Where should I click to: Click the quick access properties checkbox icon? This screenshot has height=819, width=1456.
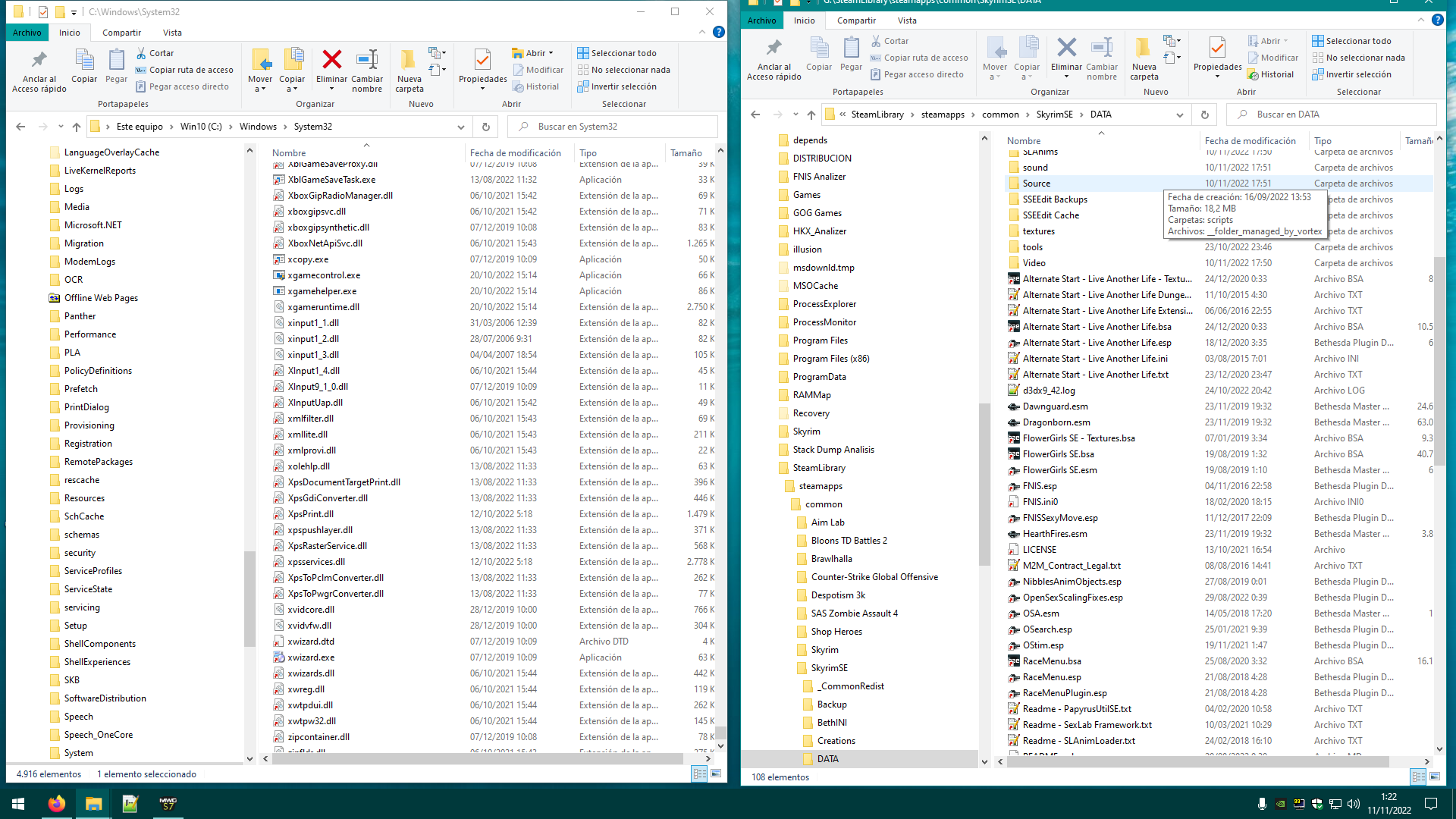pos(43,12)
